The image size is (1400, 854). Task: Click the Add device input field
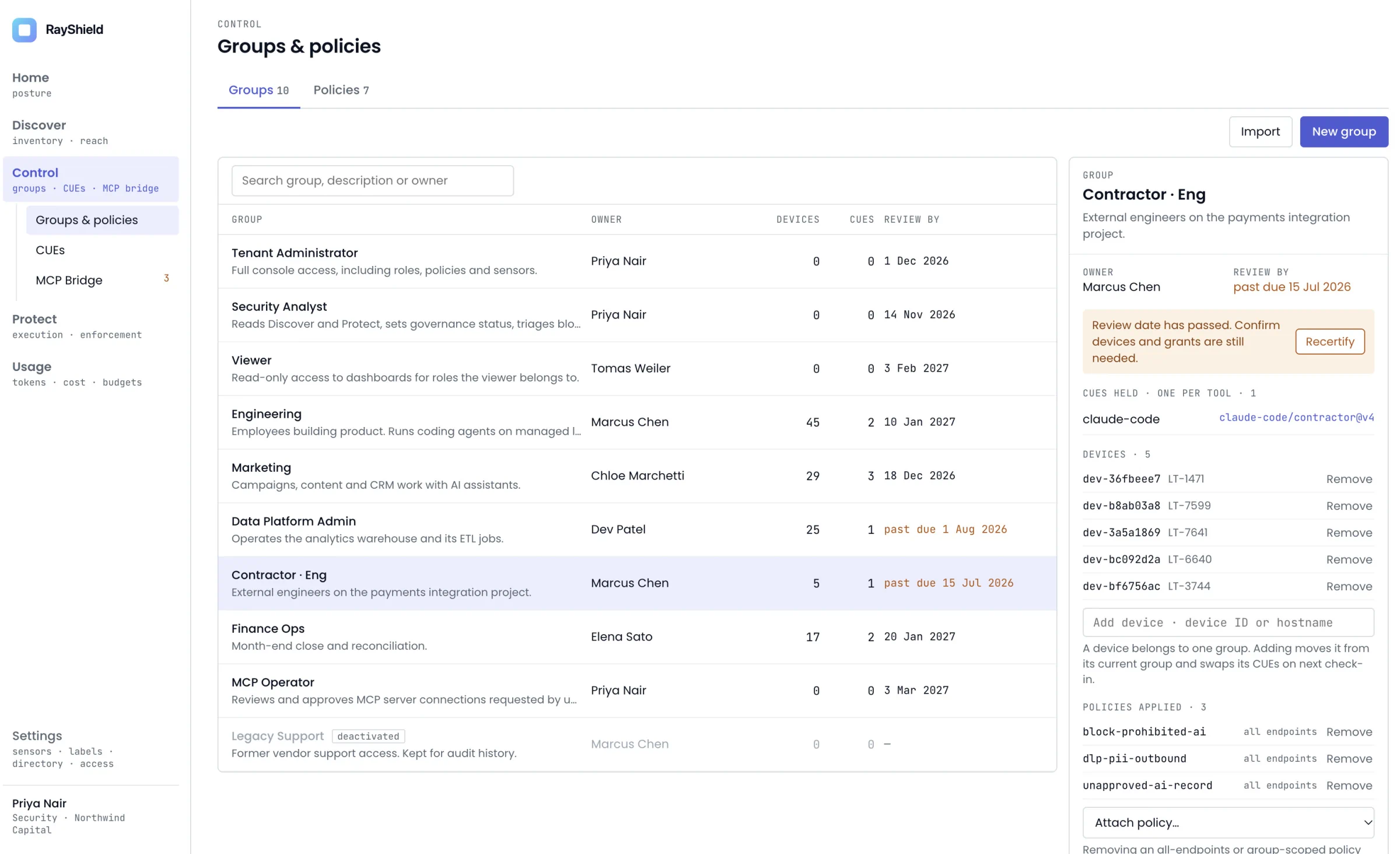pos(1228,622)
